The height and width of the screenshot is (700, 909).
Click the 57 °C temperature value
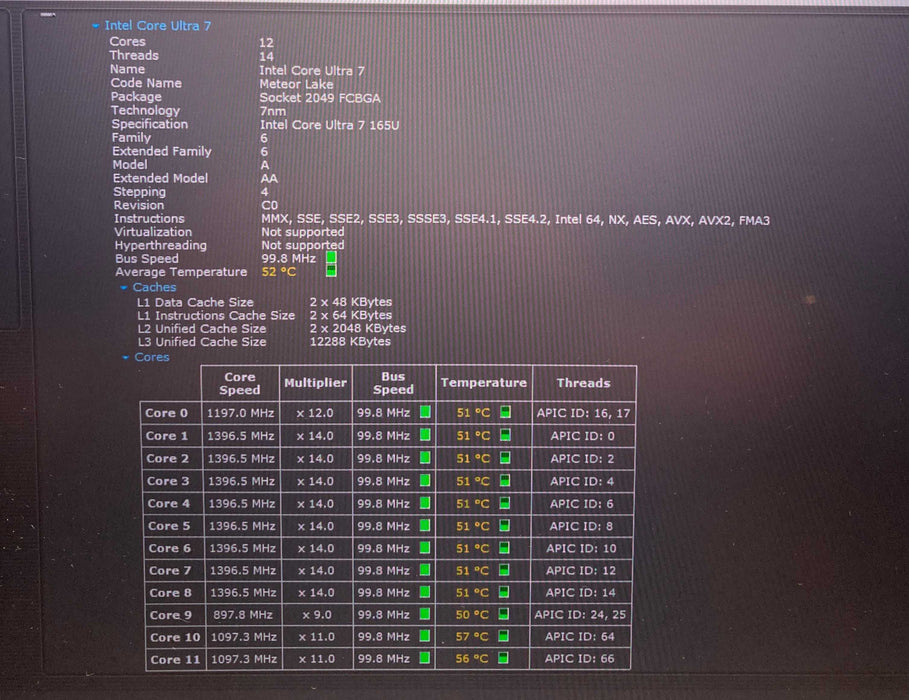pyautogui.click(x=472, y=637)
